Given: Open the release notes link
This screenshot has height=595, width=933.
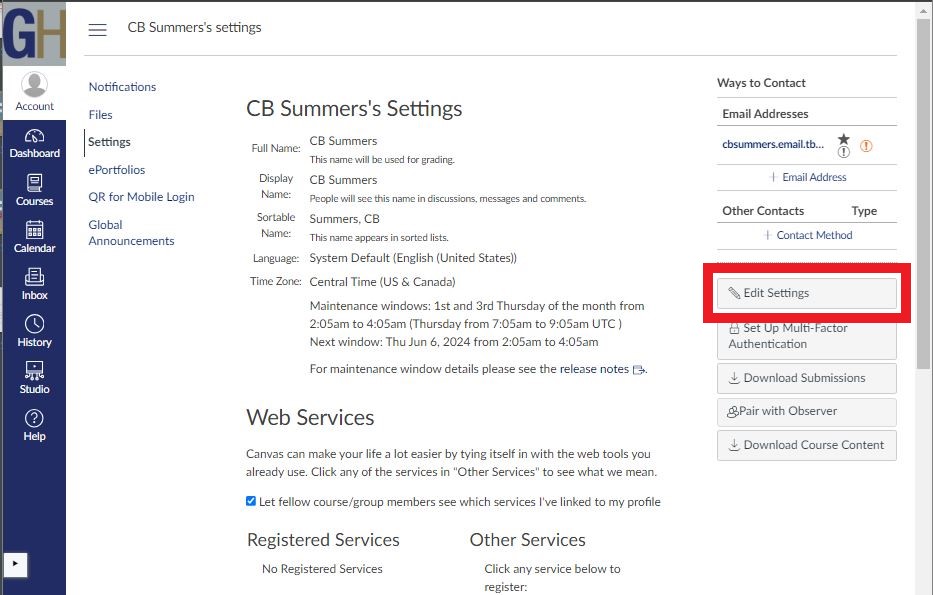Looking at the screenshot, I should tap(594, 369).
